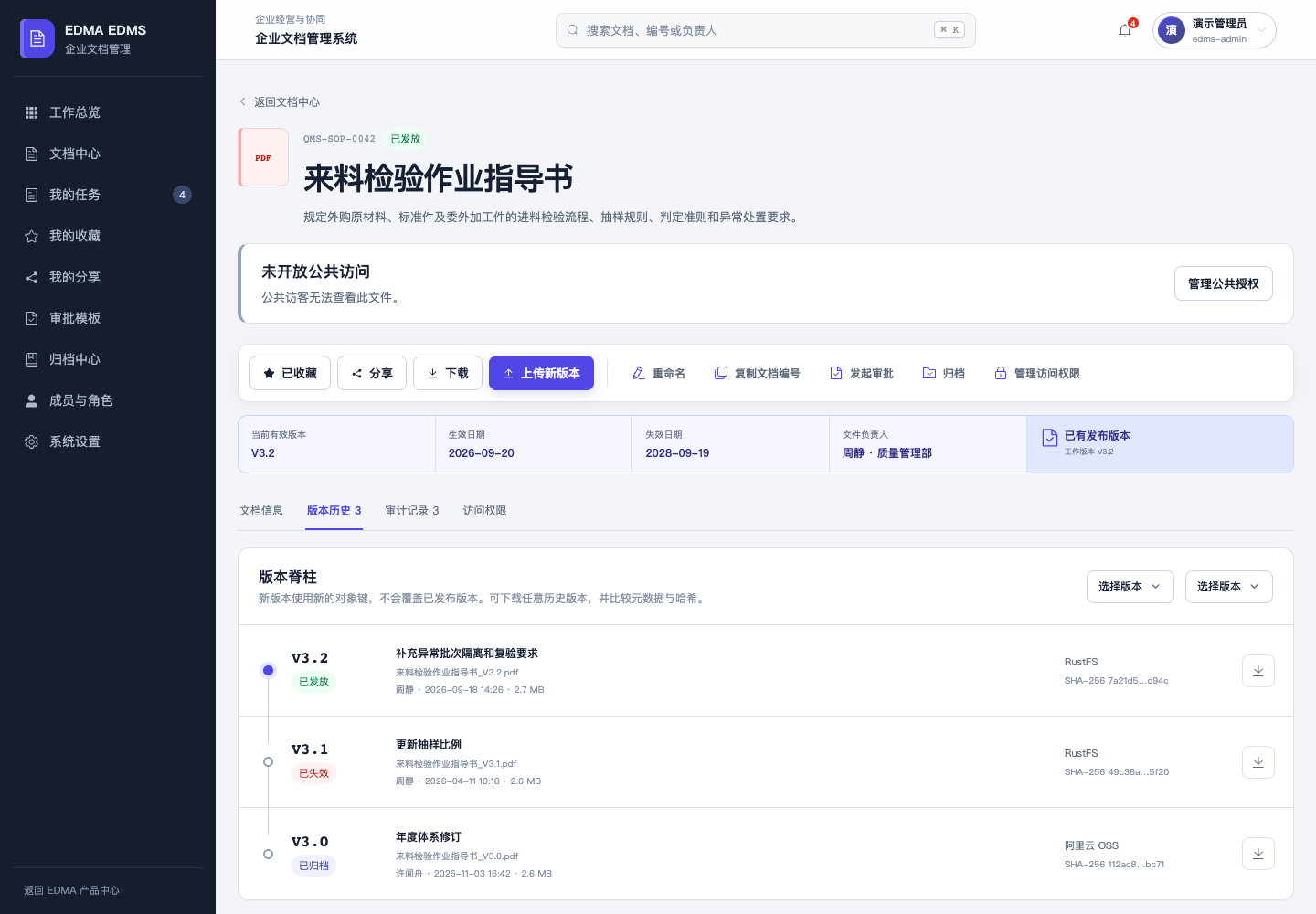Focus the document search field
The width and height of the screenshot is (1316, 914).
[x=766, y=30]
